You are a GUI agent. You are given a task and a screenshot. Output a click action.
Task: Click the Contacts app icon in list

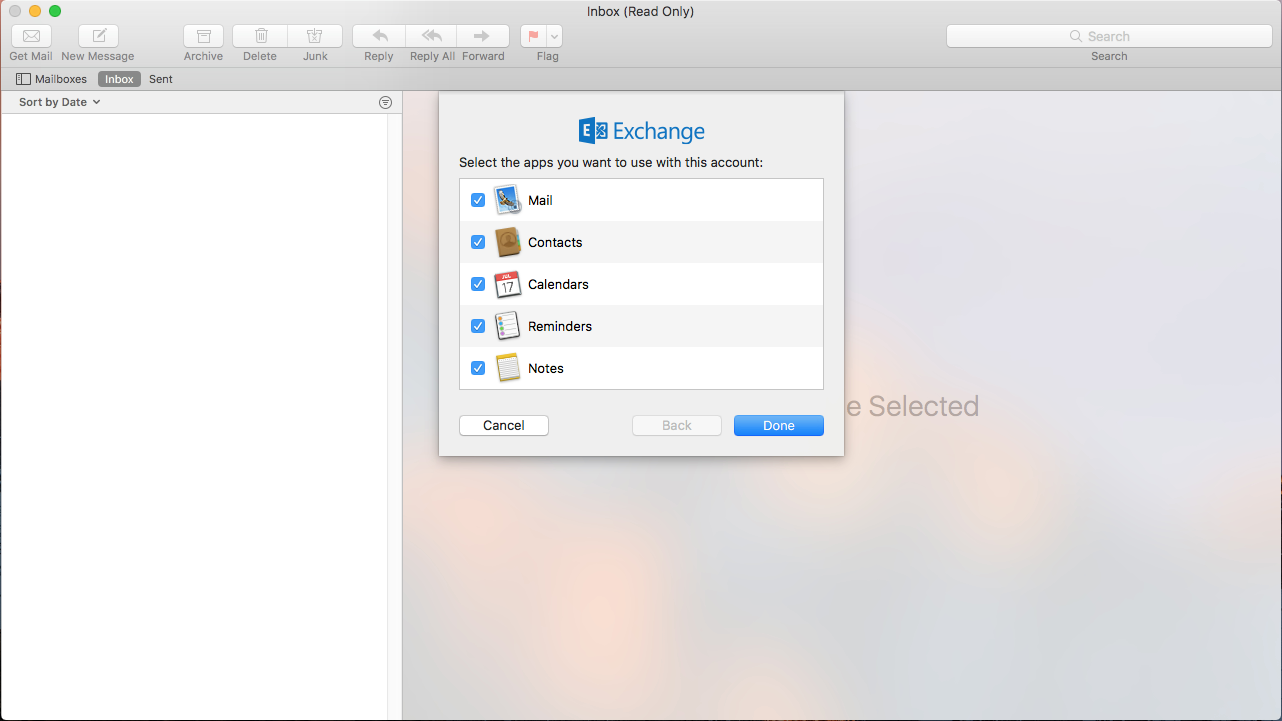pos(508,242)
